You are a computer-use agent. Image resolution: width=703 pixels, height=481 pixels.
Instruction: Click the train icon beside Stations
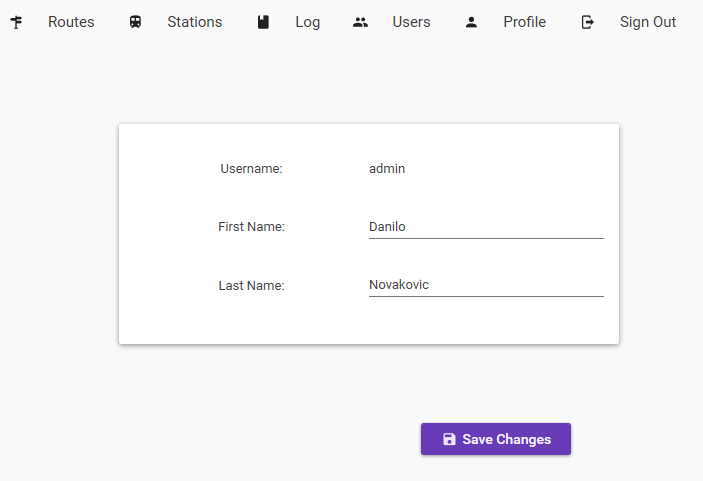tap(135, 22)
